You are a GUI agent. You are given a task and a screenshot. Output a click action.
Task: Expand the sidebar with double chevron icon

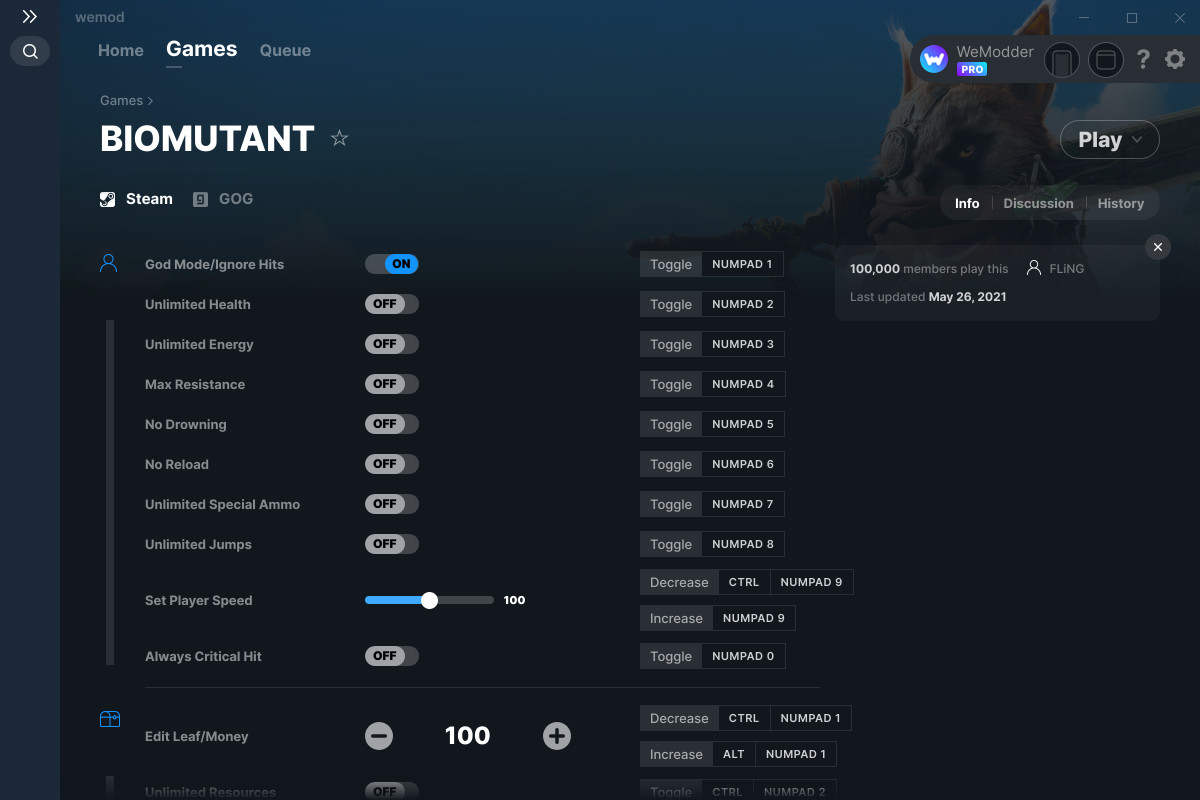point(30,17)
